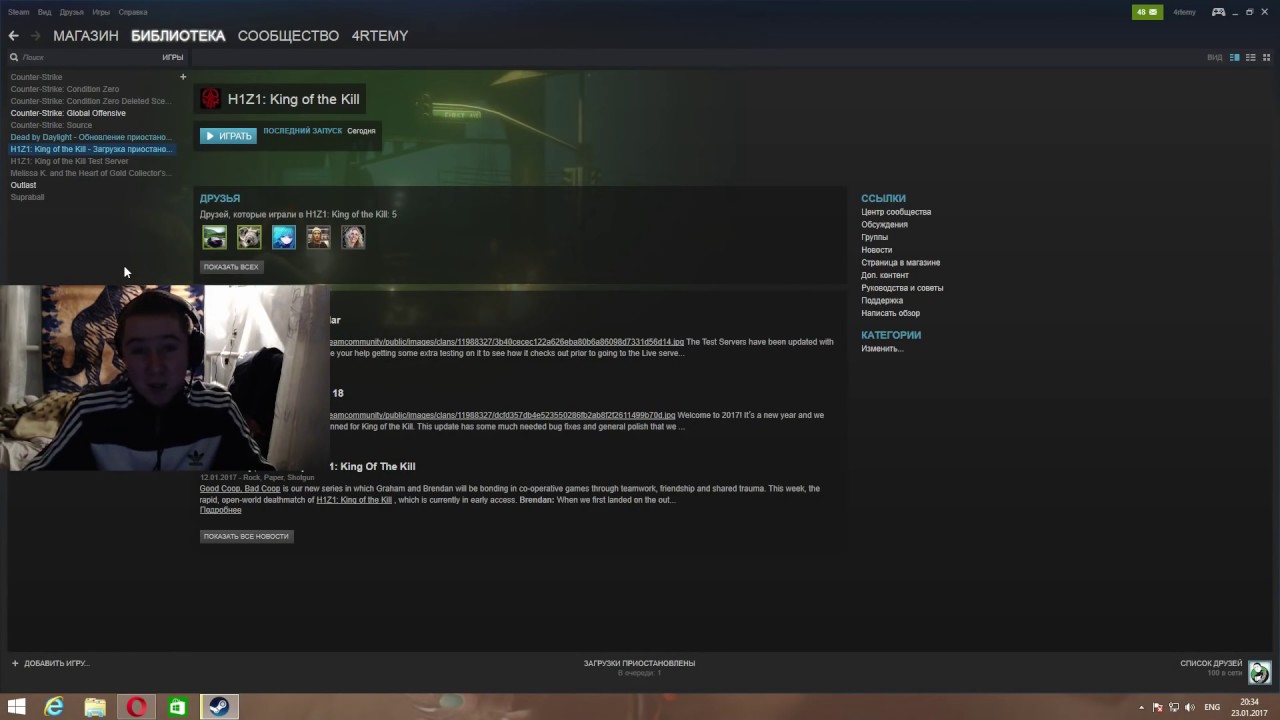
Task: Open Страница в магазине link
Action: pos(900,263)
